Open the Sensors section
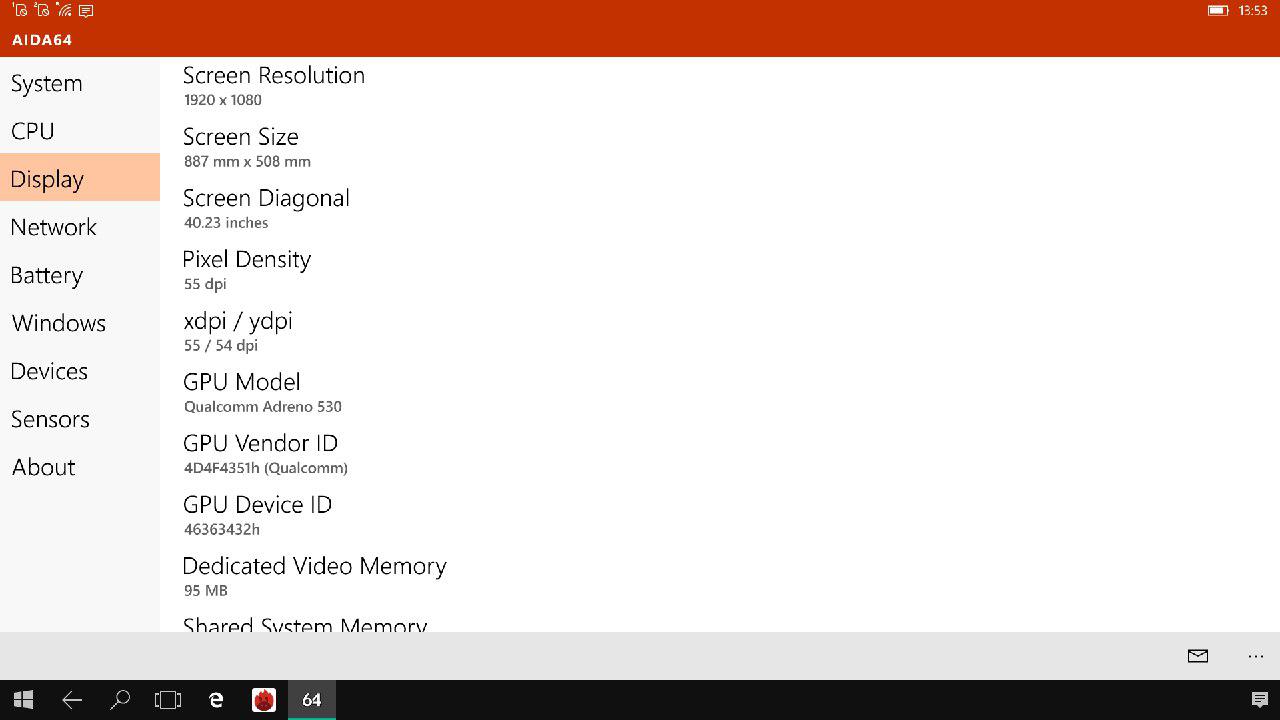1280x720 pixels. click(x=80, y=419)
